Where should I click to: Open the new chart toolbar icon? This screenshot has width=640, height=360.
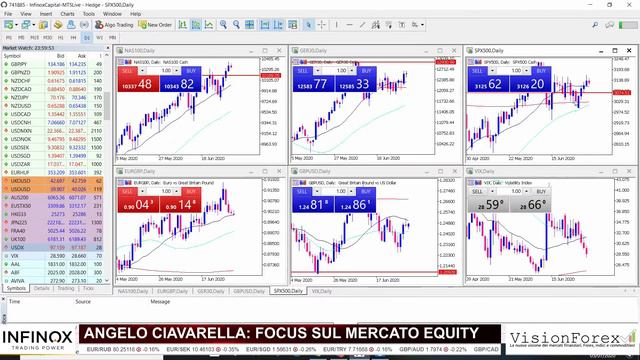[x=8, y=25]
